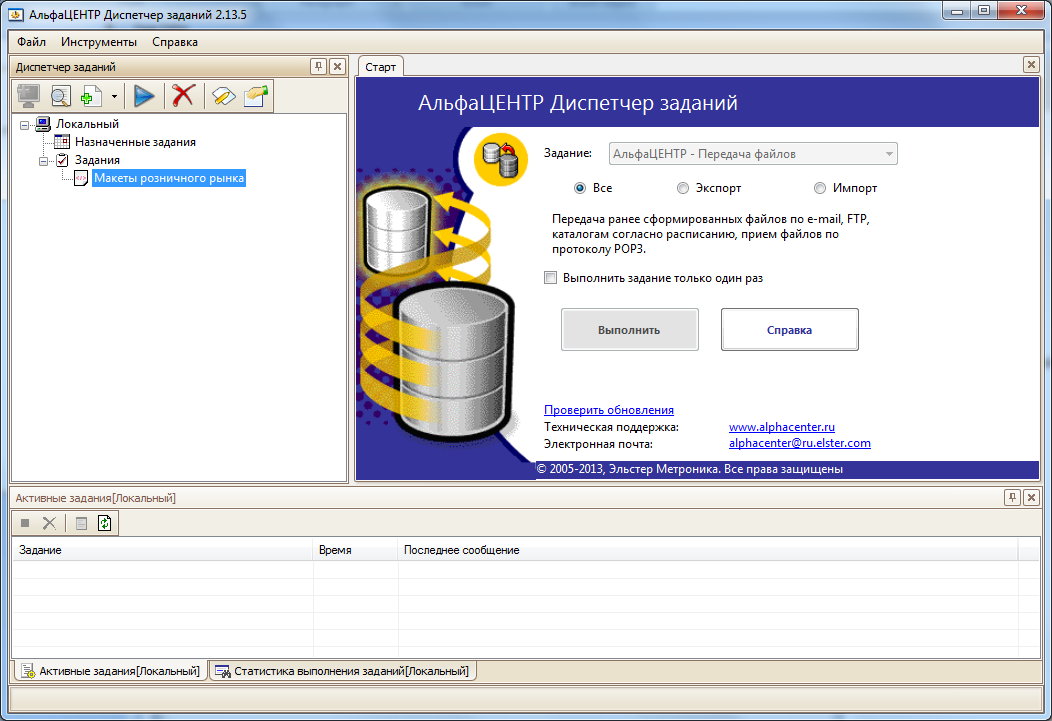Select the Все radio button
This screenshot has width=1052, height=721.
[580, 188]
